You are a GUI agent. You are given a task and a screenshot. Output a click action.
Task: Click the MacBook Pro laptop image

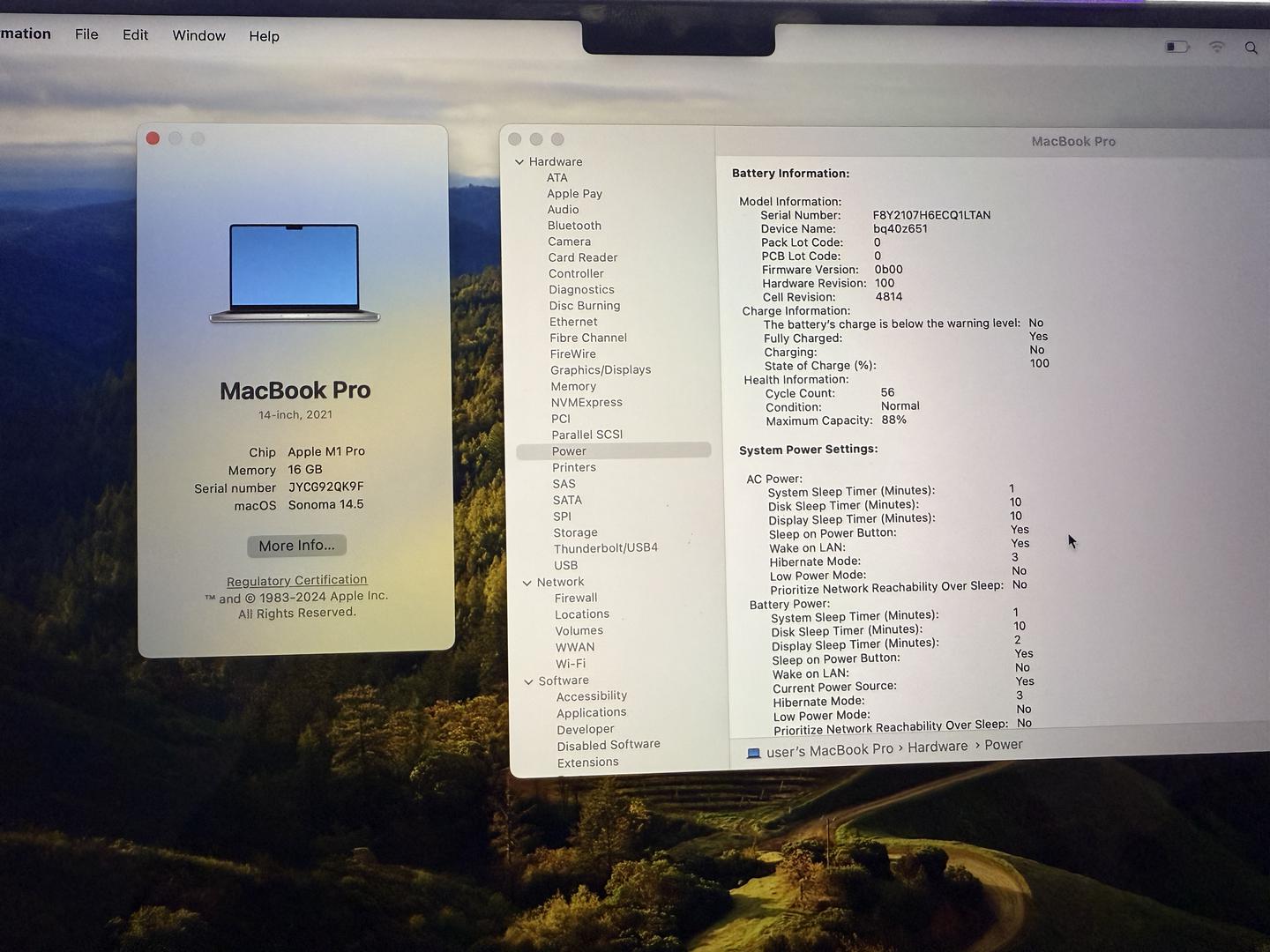(295, 273)
